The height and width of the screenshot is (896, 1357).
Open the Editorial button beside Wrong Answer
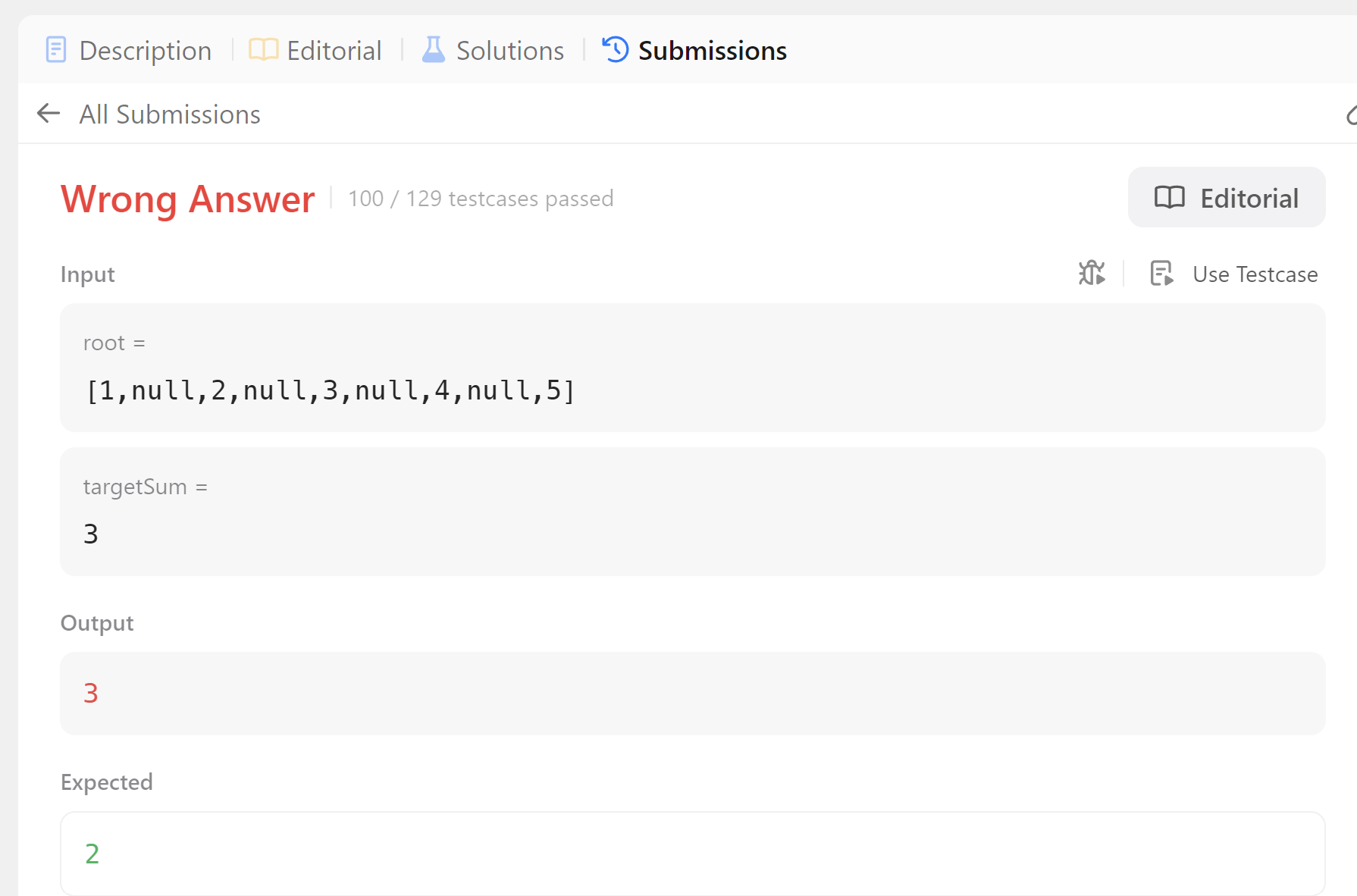tap(1227, 197)
